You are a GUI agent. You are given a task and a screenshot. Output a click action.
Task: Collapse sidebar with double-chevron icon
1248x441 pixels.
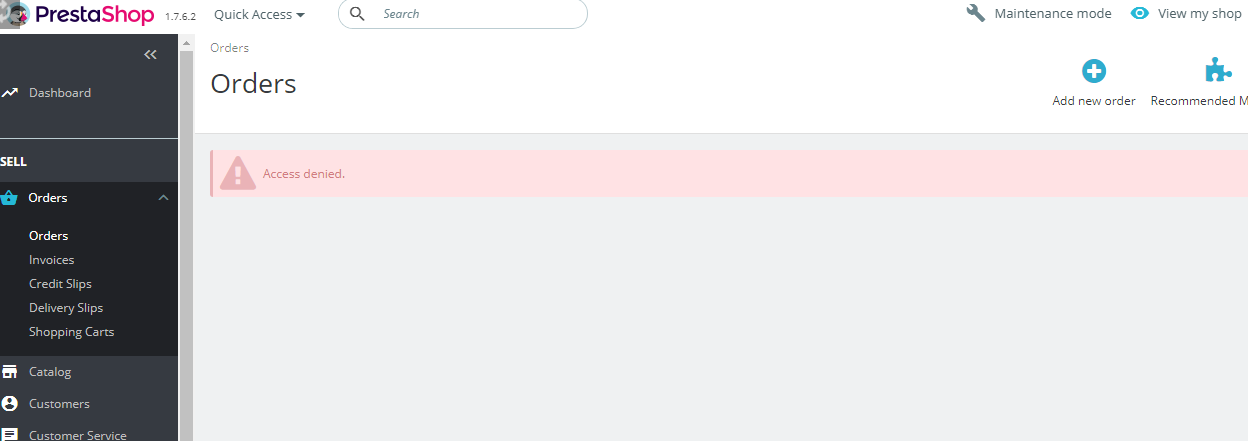[150, 55]
